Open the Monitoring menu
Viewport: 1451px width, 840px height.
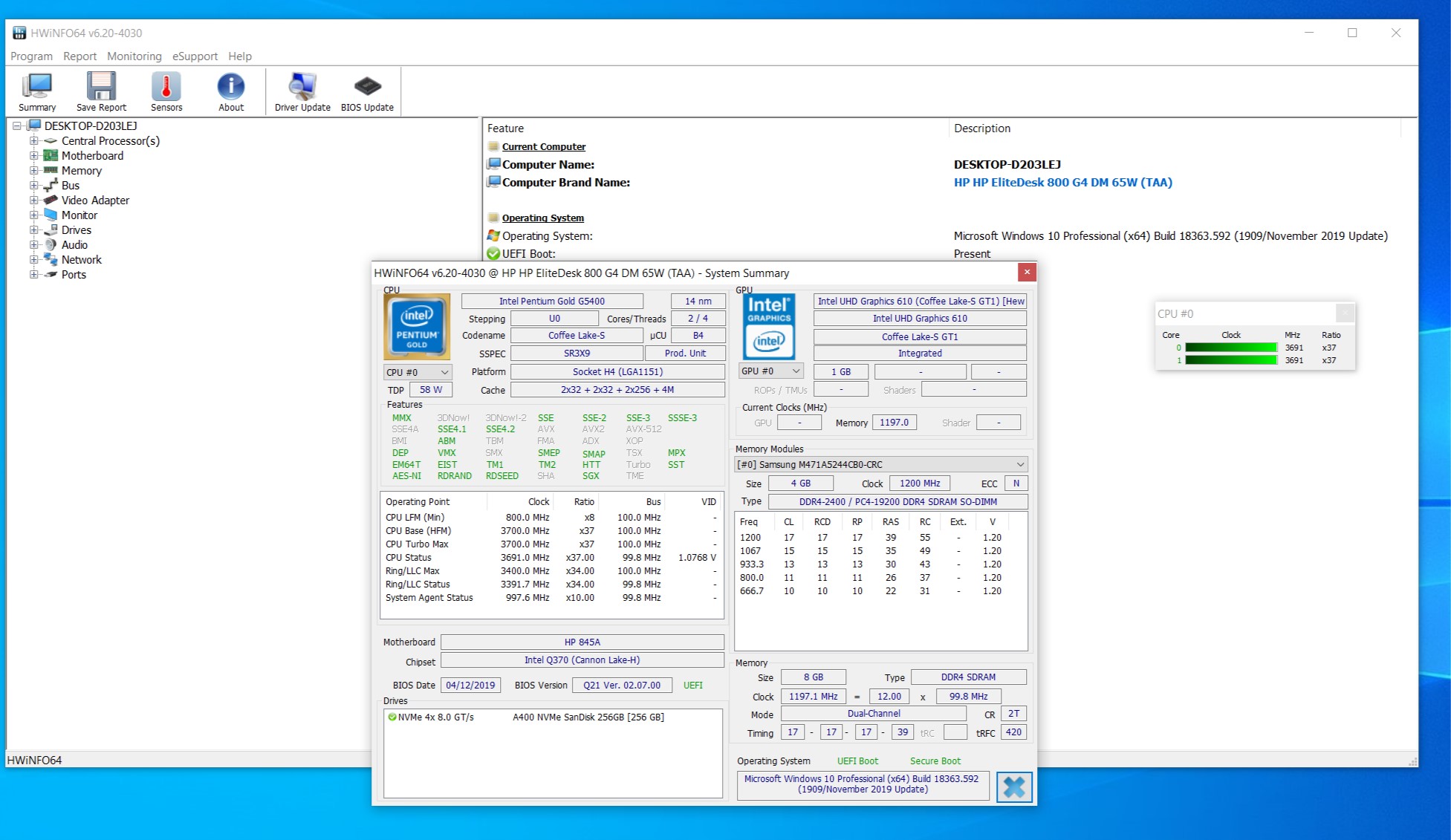click(x=134, y=56)
